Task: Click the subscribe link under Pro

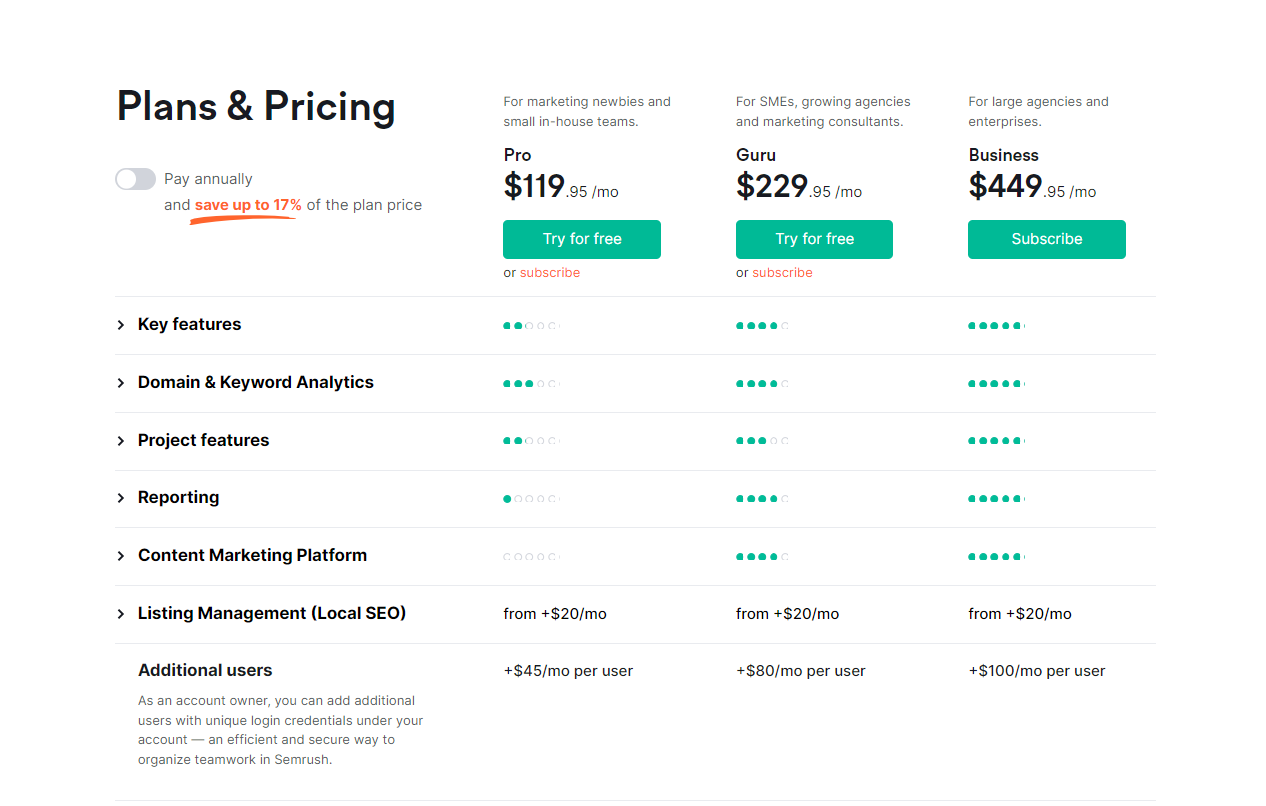Action: [x=550, y=273]
